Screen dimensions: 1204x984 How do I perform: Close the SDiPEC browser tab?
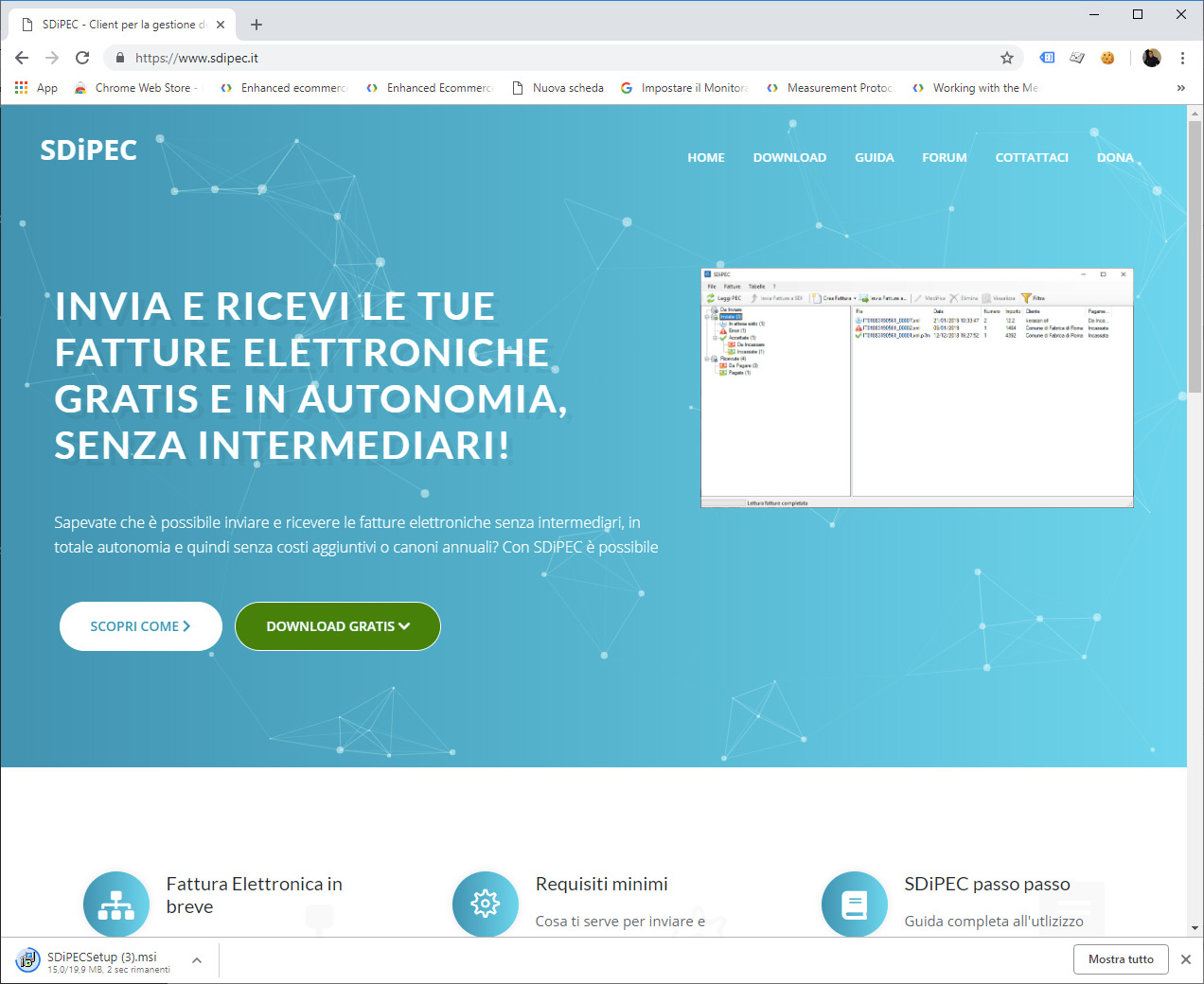point(221,25)
